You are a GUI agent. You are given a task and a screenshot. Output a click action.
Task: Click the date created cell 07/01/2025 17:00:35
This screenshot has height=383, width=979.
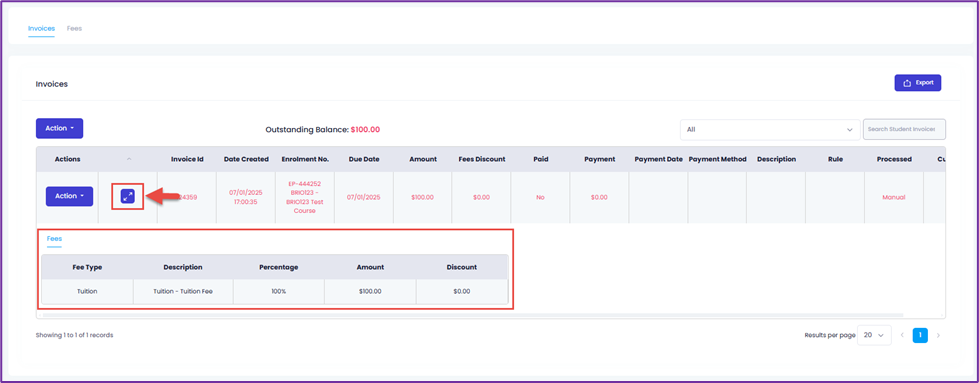click(x=246, y=197)
